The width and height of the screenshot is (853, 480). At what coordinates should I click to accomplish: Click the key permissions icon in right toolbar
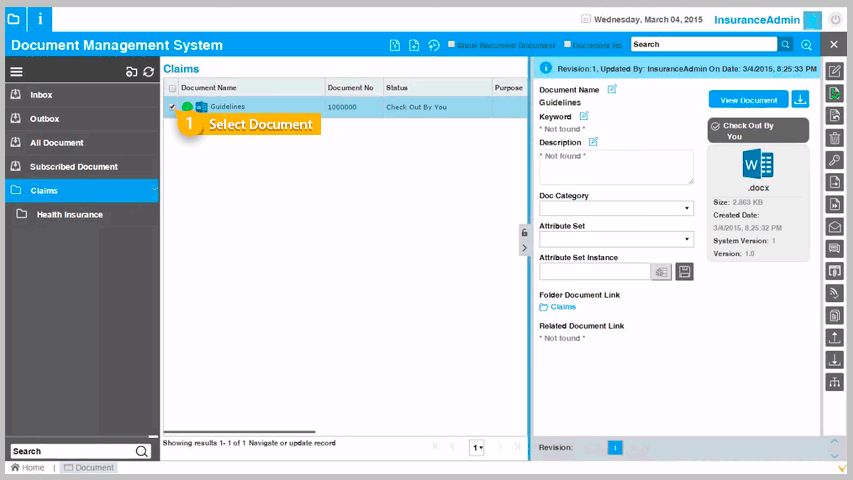point(835,160)
